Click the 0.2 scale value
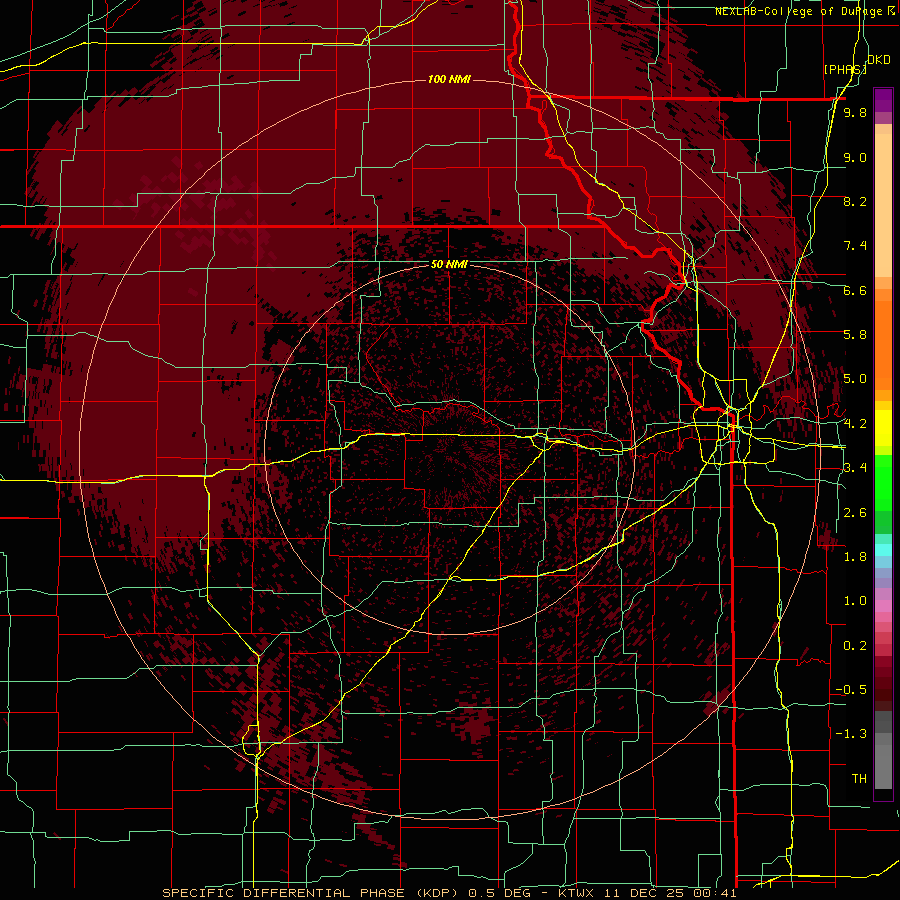 pyautogui.click(x=855, y=646)
